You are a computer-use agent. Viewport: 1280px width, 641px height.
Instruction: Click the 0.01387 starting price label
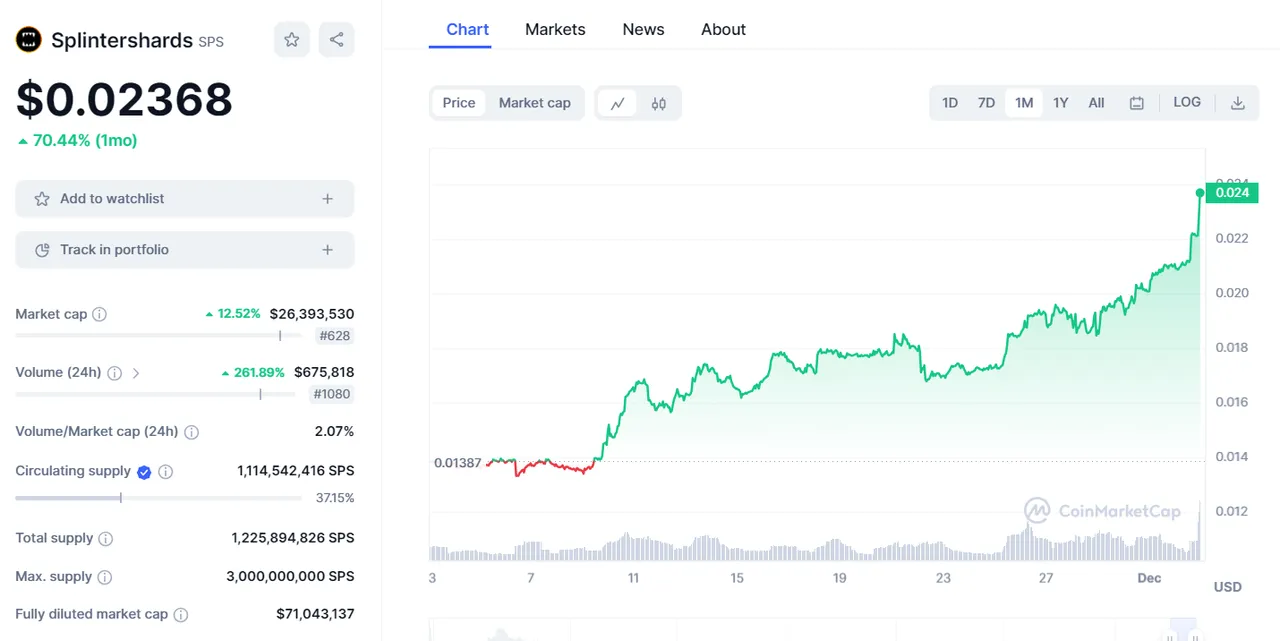[458, 463]
